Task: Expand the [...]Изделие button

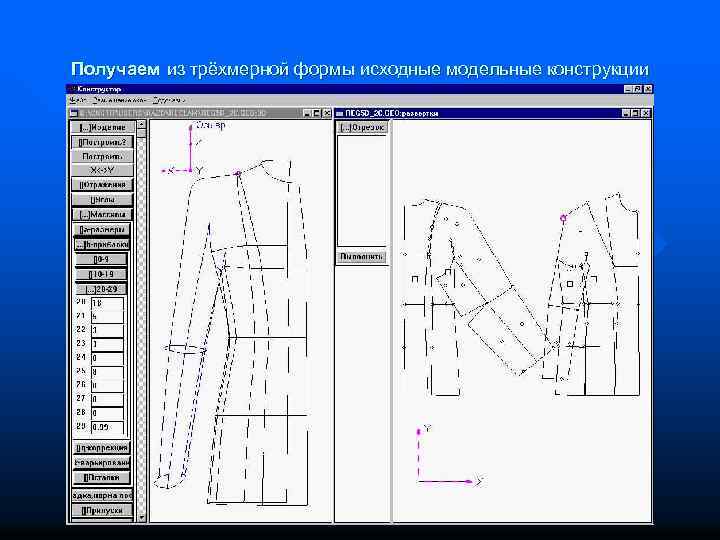Action: [102, 128]
